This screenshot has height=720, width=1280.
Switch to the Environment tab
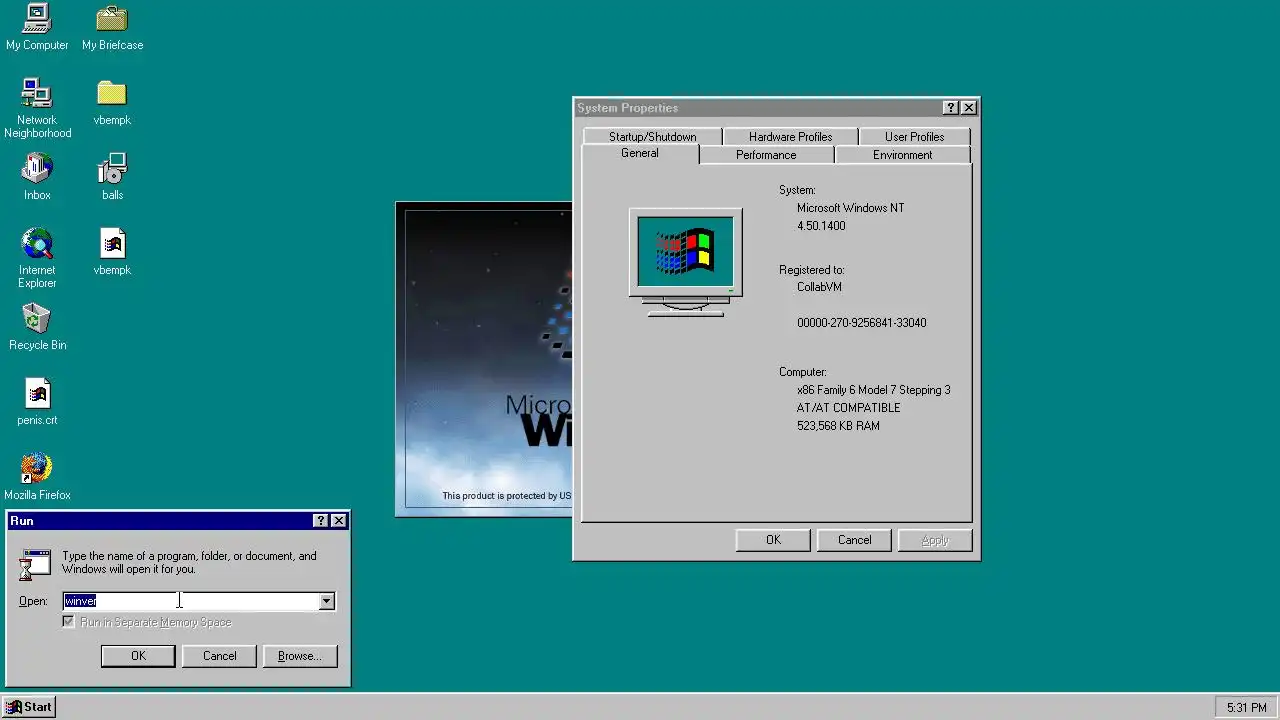(902, 155)
